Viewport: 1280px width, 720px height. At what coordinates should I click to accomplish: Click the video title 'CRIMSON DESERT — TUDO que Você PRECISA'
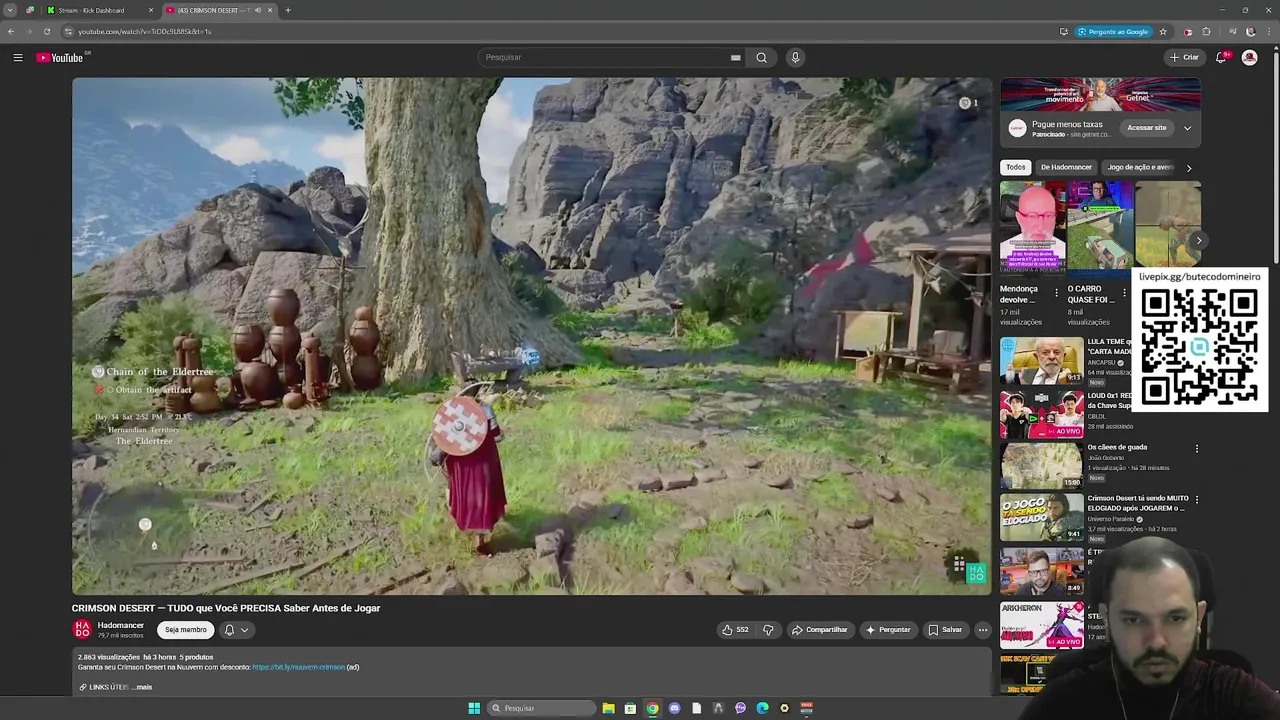(x=226, y=608)
